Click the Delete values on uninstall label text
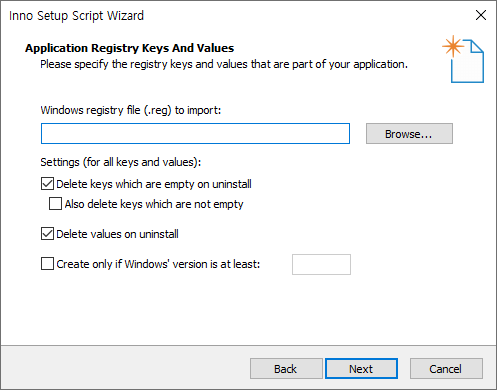The image size is (497, 390). click(117, 234)
